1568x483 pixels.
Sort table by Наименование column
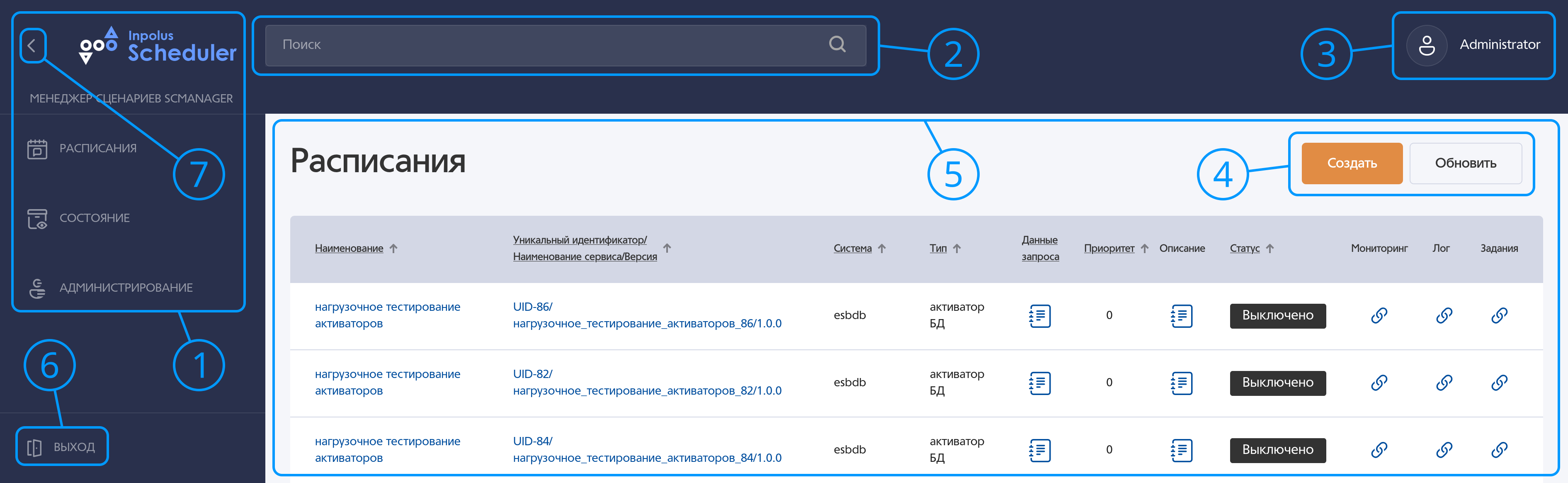click(x=349, y=249)
